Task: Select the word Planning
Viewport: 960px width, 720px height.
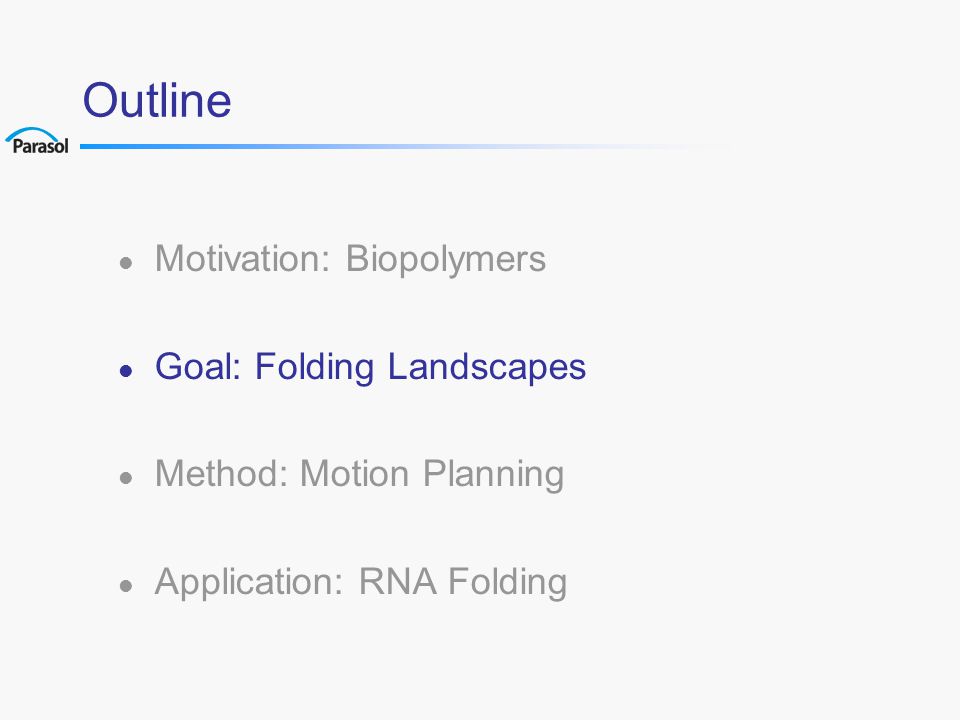Action: [493, 476]
